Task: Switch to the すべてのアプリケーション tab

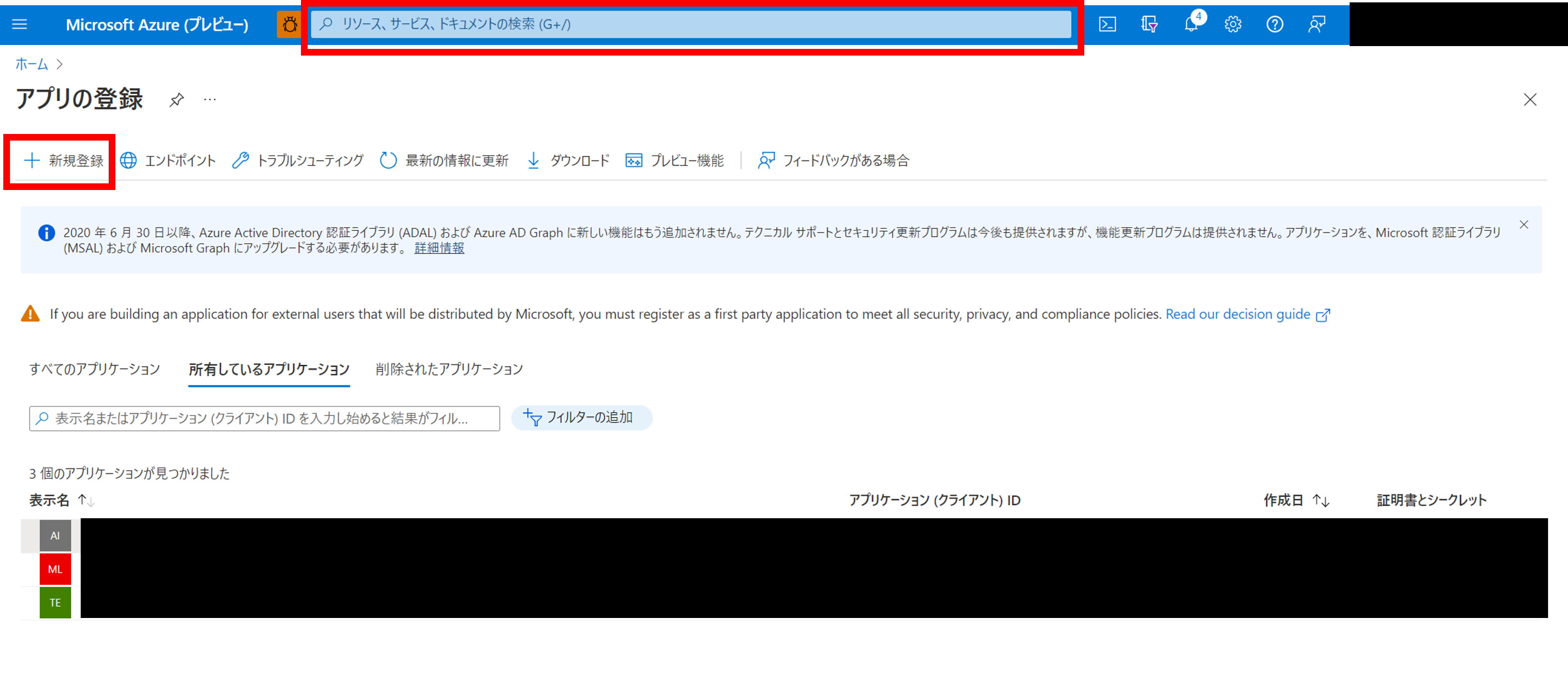Action: point(94,369)
